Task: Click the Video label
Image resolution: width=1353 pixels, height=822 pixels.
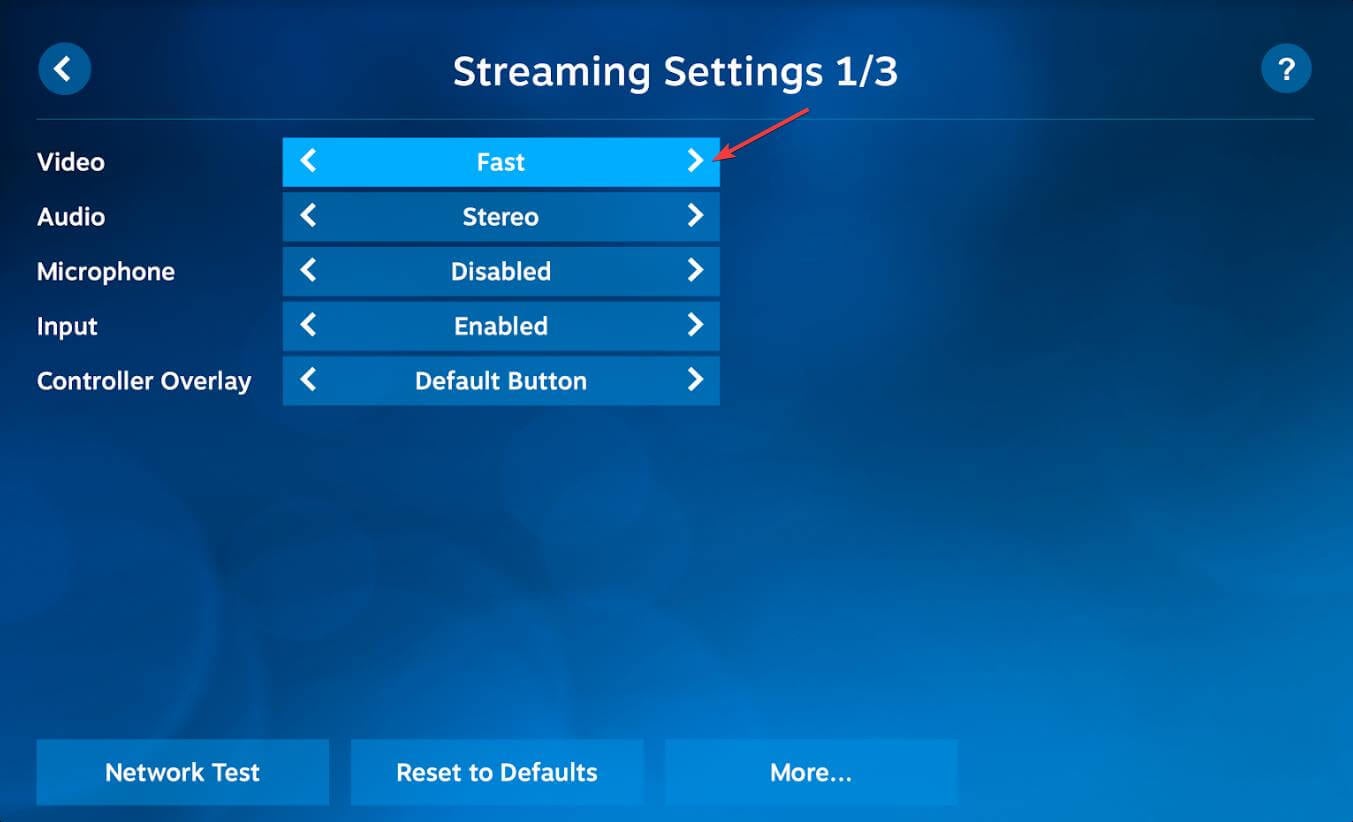Action: (x=71, y=162)
